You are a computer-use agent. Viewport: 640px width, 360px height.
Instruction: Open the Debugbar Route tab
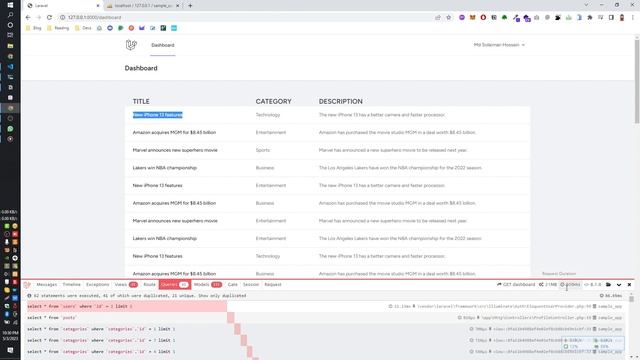click(x=149, y=284)
